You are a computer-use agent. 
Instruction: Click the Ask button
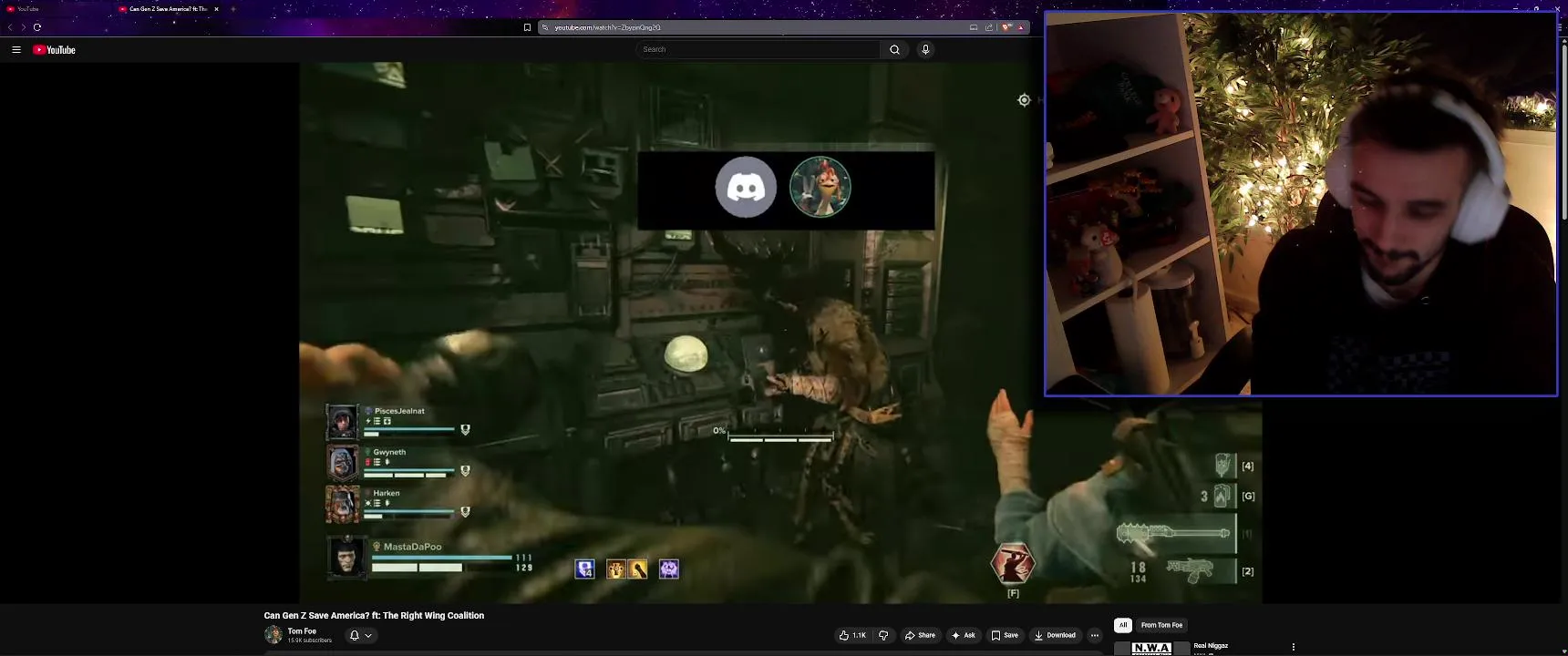[x=963, y=635]
